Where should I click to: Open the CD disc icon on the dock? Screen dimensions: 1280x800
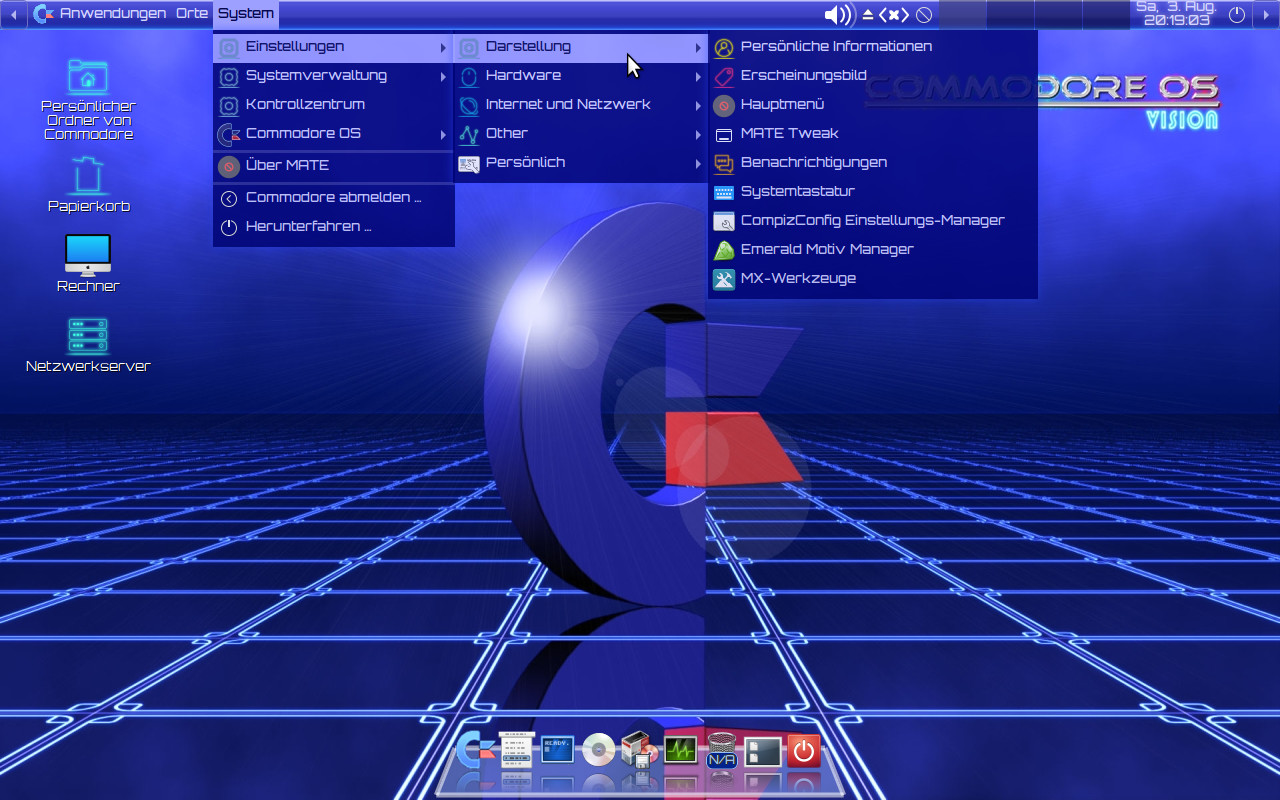click(x=598, y=750)
